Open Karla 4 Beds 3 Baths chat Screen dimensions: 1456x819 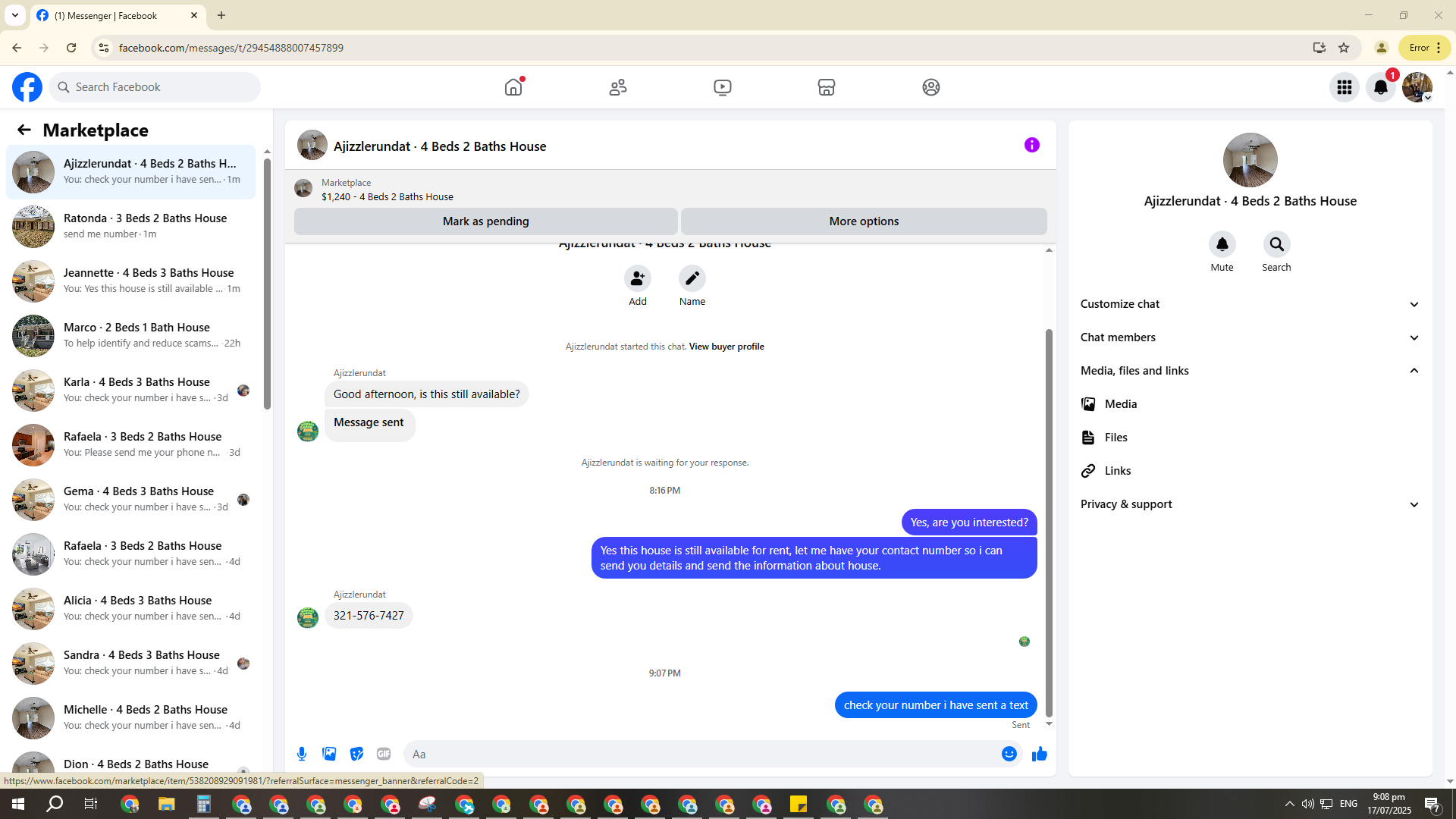coord(130,390)
